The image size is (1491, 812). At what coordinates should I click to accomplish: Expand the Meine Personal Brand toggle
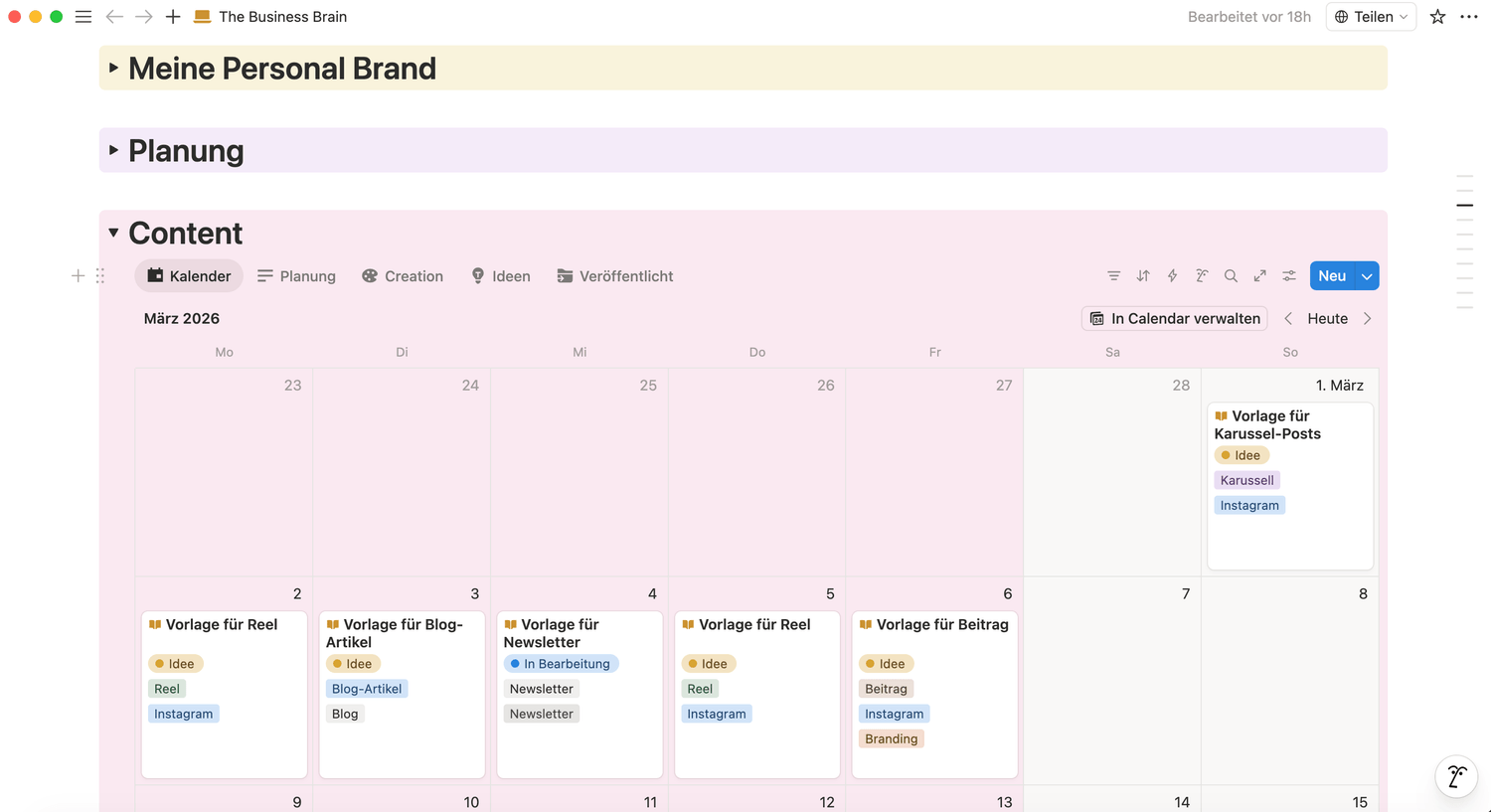(x=113, y=68)
